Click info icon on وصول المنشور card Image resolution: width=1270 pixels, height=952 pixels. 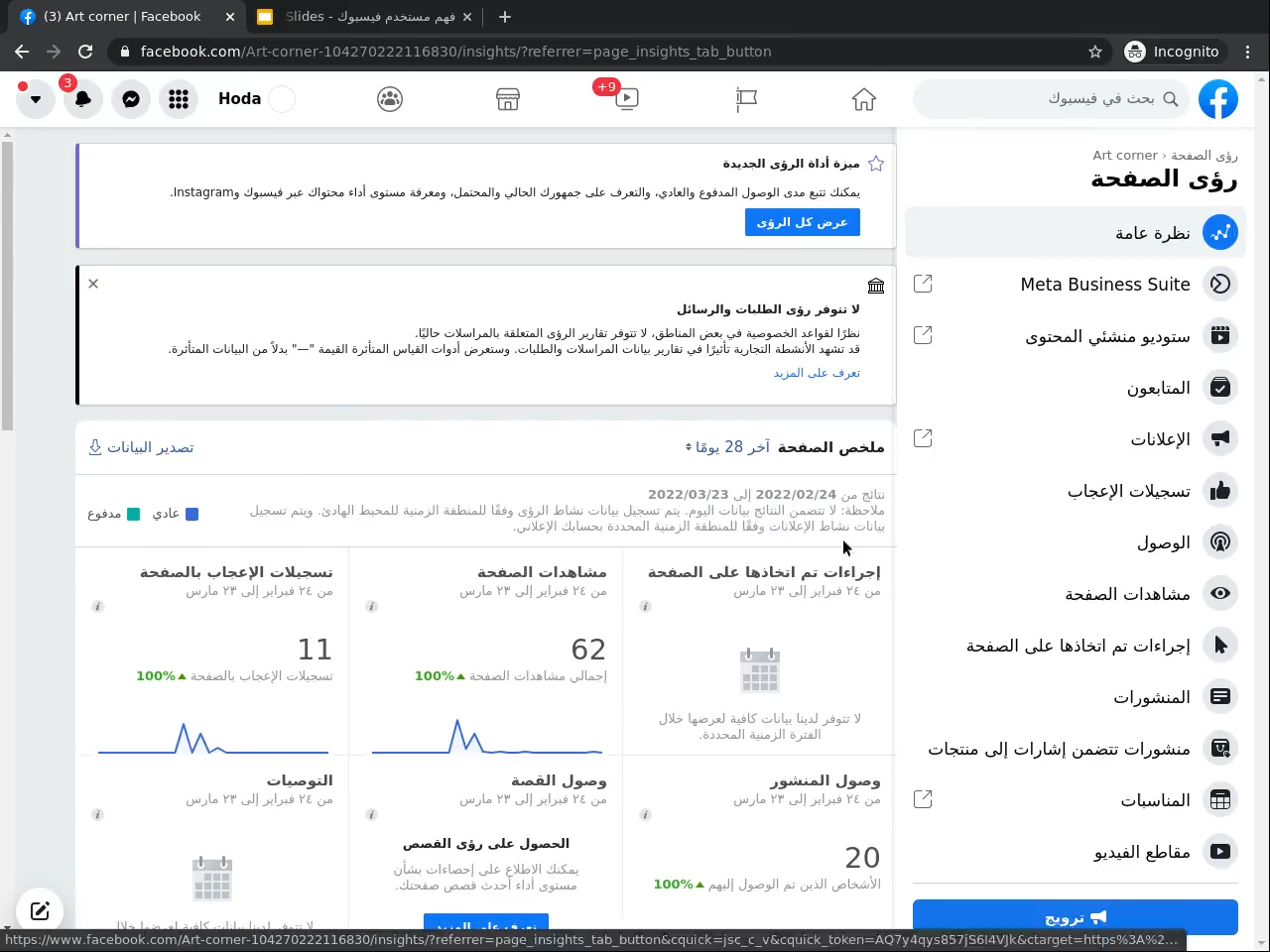645,815
